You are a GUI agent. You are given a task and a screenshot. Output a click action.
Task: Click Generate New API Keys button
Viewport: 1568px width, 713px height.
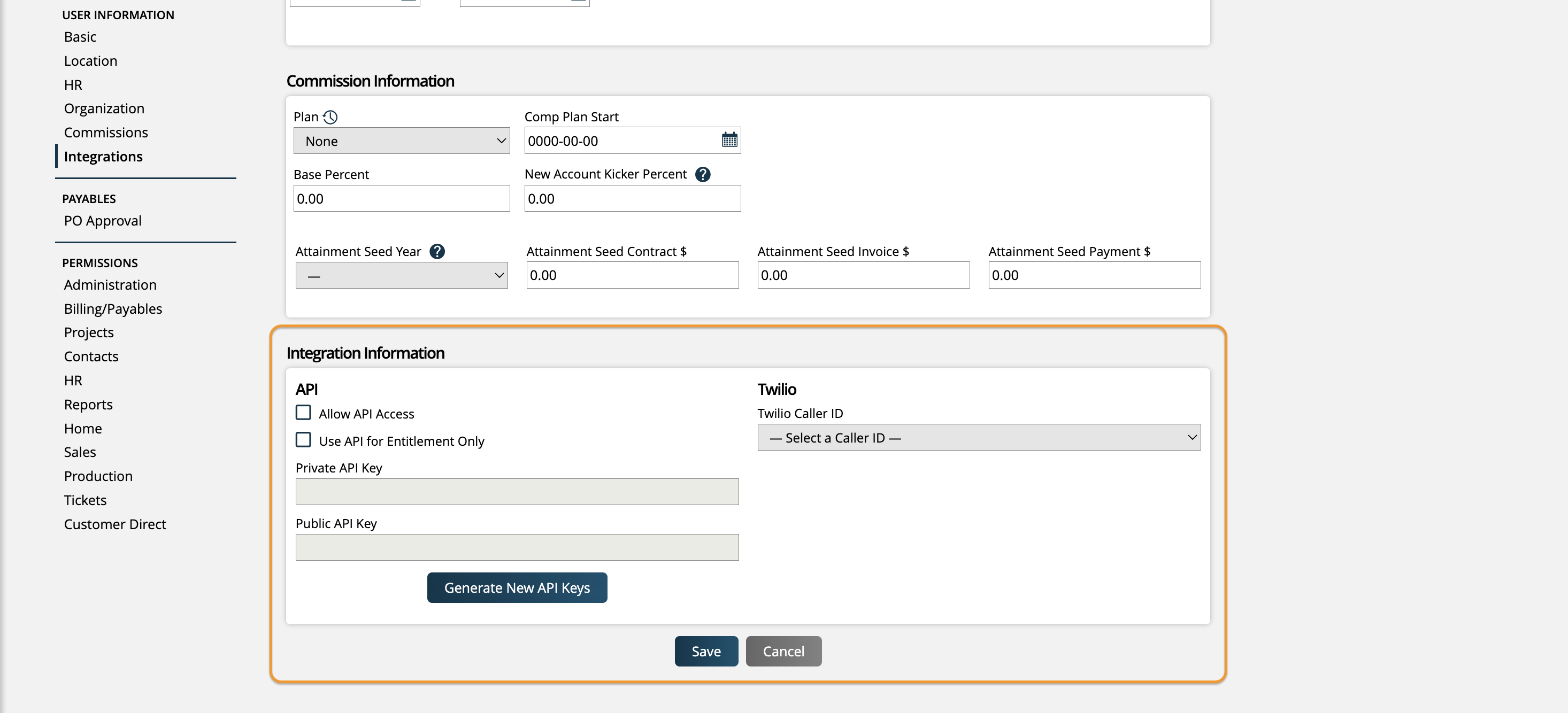517,588
